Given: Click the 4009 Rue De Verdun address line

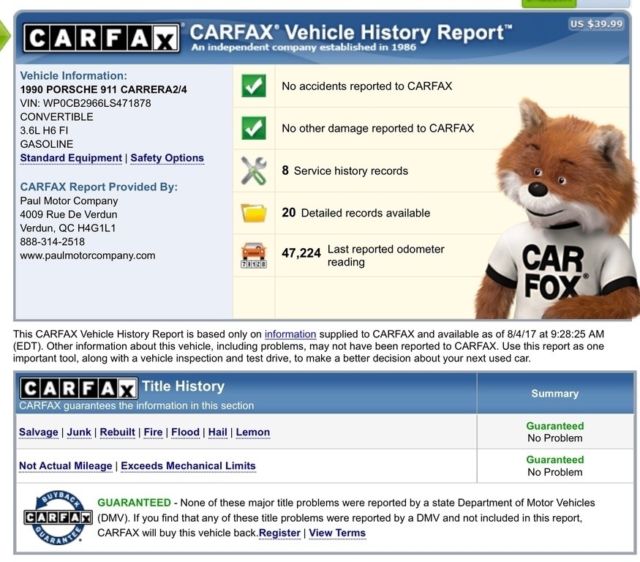Looking at the screenshot, I should pos(69,215).
